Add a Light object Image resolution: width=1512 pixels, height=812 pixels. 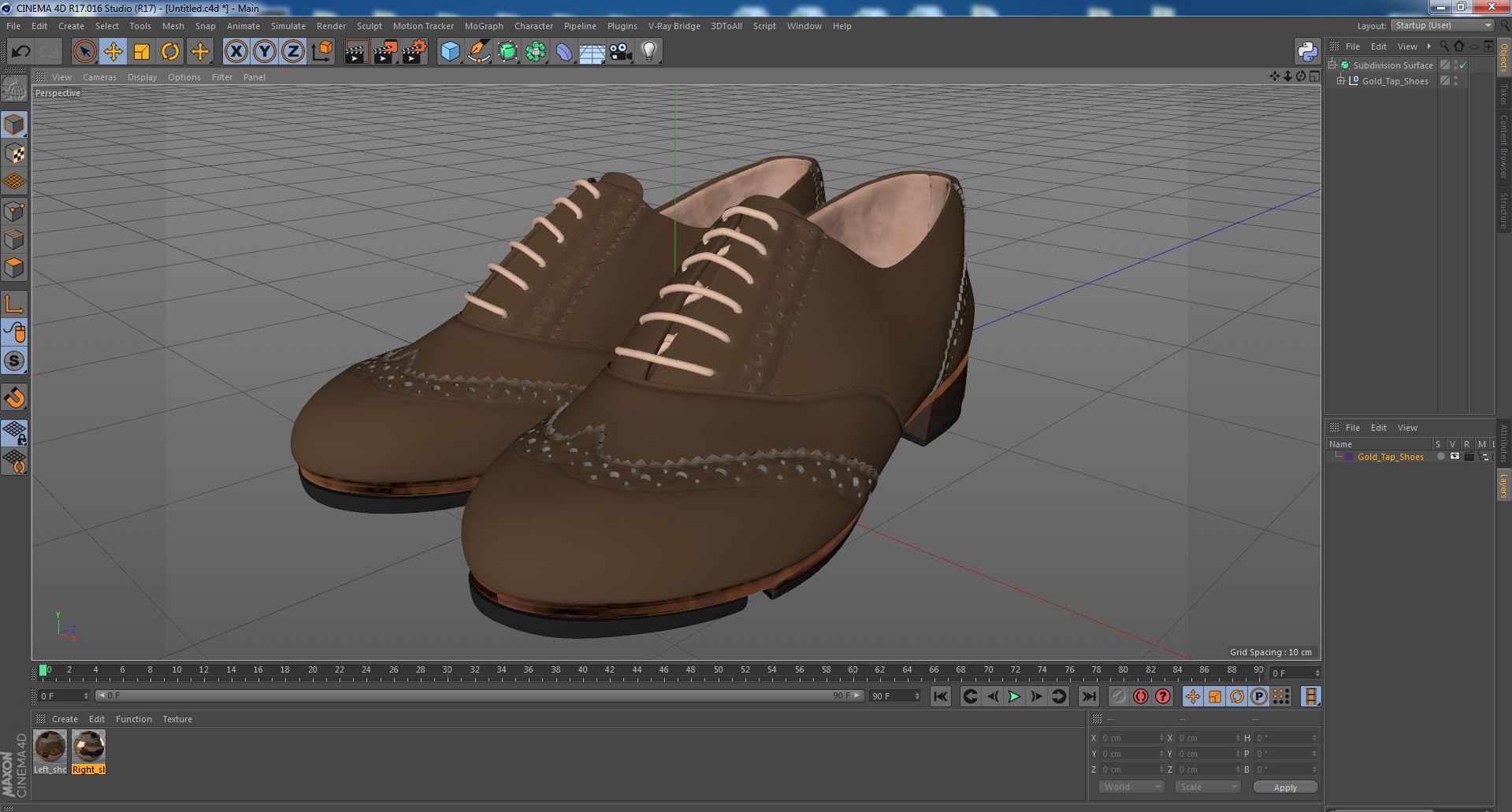click(648, 52)
